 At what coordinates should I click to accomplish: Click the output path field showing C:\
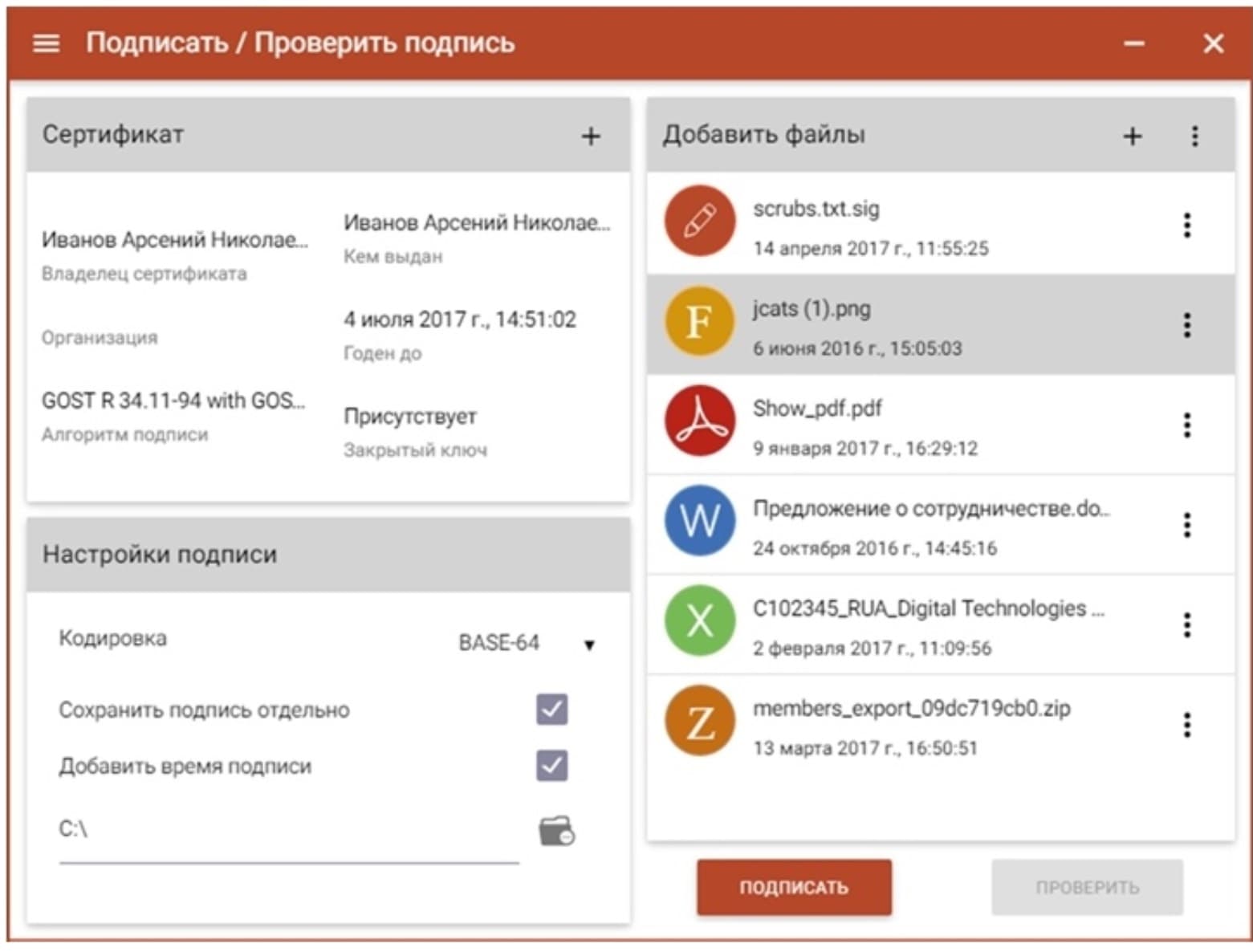[x=287, y=830]
